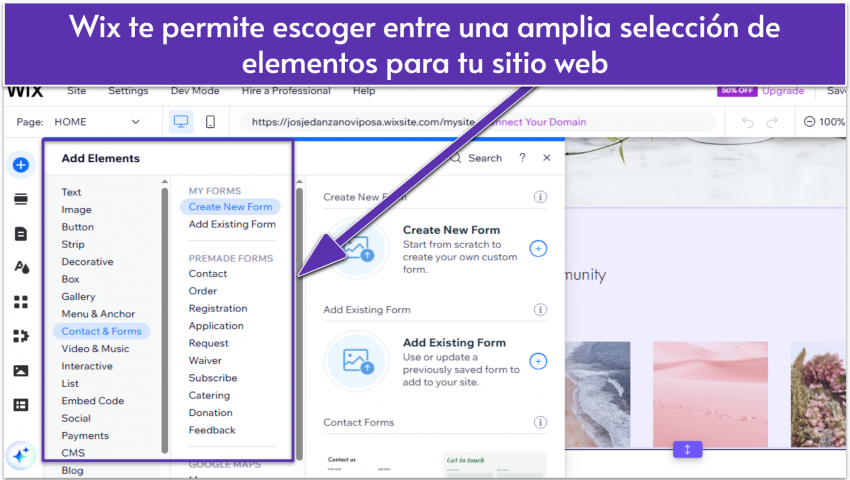This screenshot has width=850, height=480.
Task: Open the Page HOME dropdown
Action: (x=97, y=121)
